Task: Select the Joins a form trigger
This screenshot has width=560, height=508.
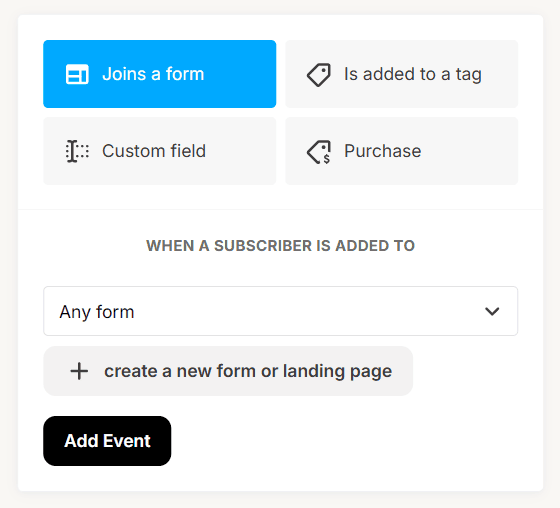Action: (160, 74)
